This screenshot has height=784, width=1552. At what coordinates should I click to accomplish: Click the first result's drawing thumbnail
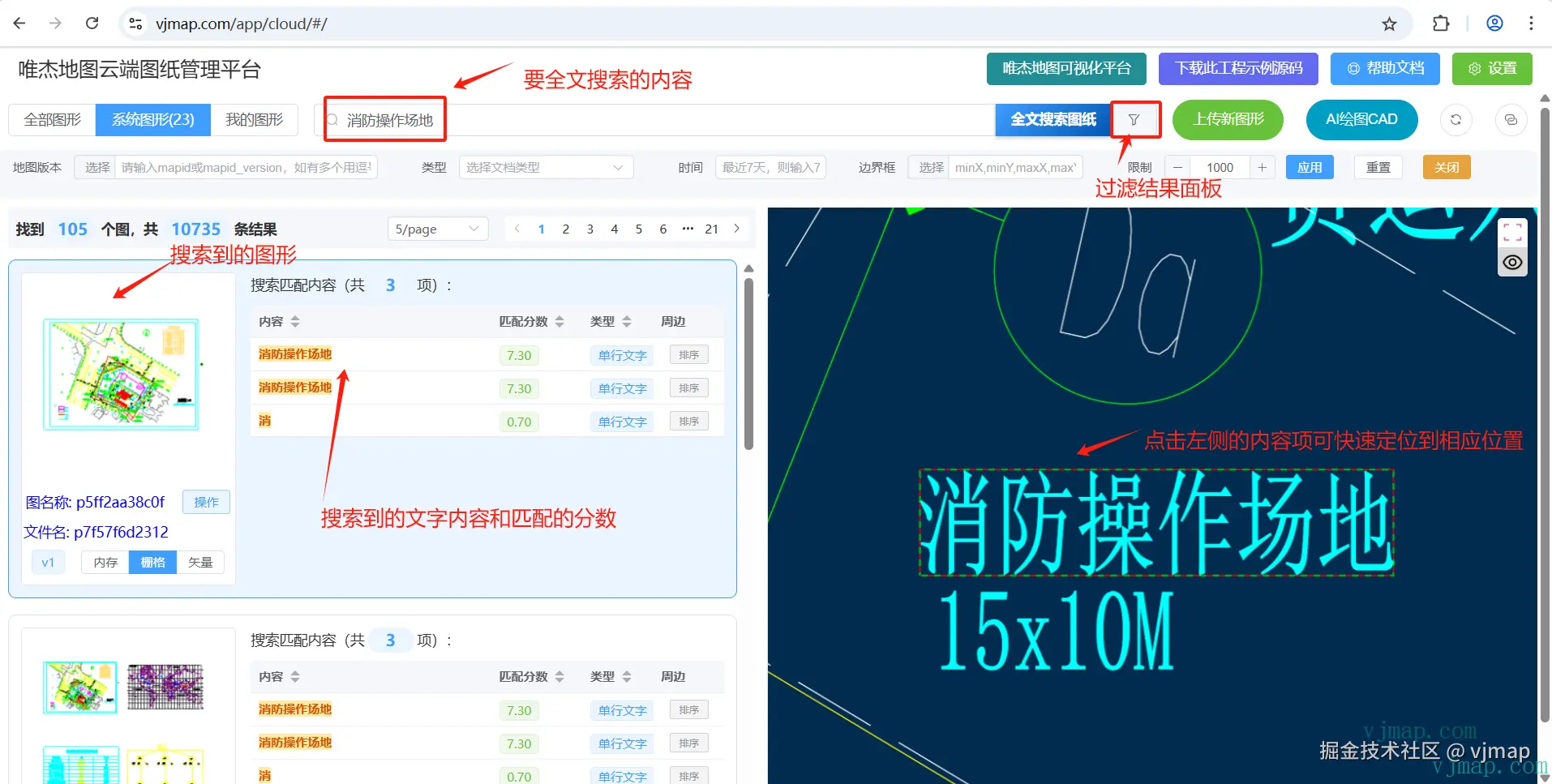[x=121, y=375]
